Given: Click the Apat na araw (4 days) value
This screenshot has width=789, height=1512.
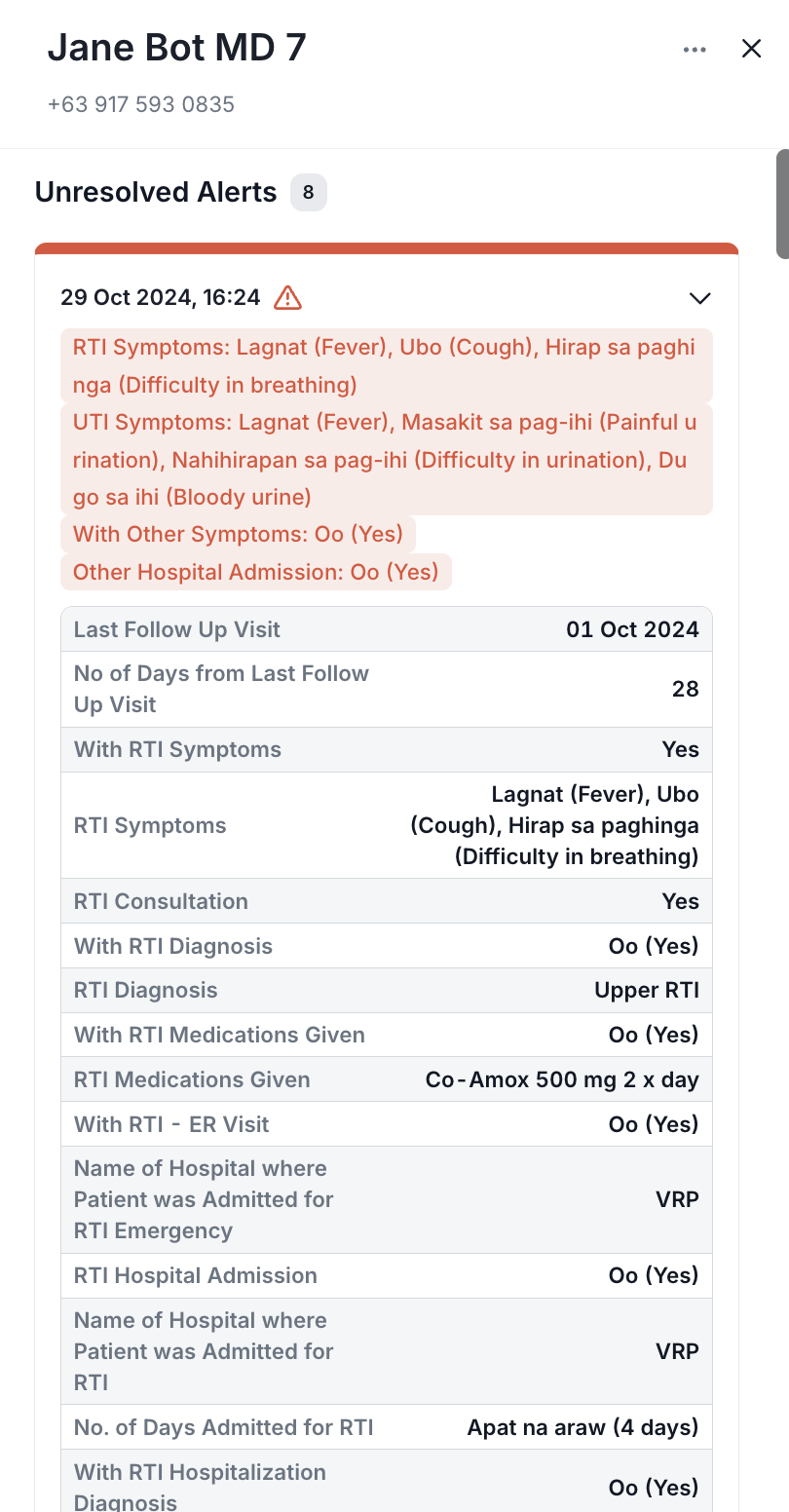Looking at the screenshot, I should (582, 1428).
